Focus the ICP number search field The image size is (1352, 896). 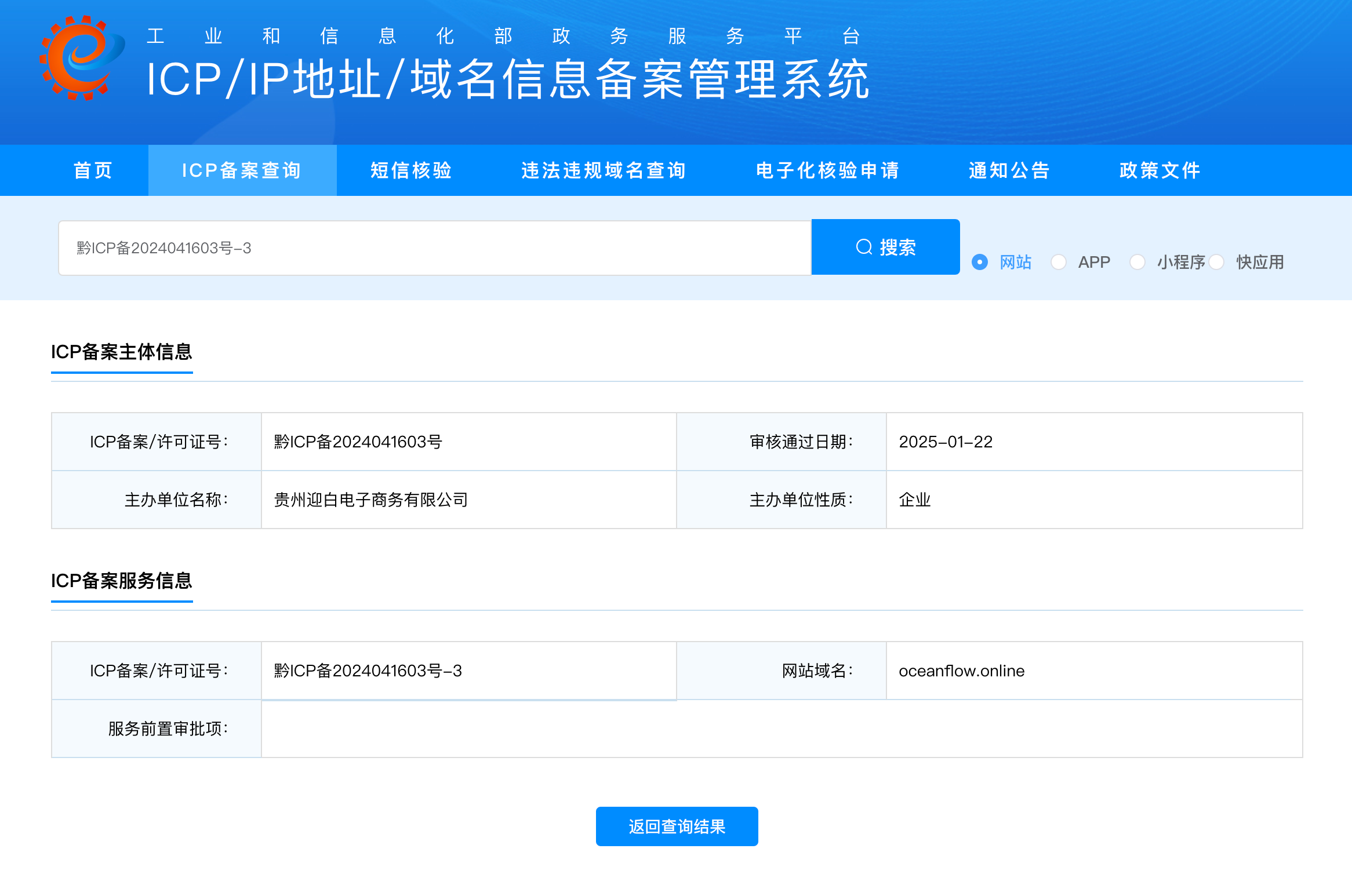coord(435,248)
